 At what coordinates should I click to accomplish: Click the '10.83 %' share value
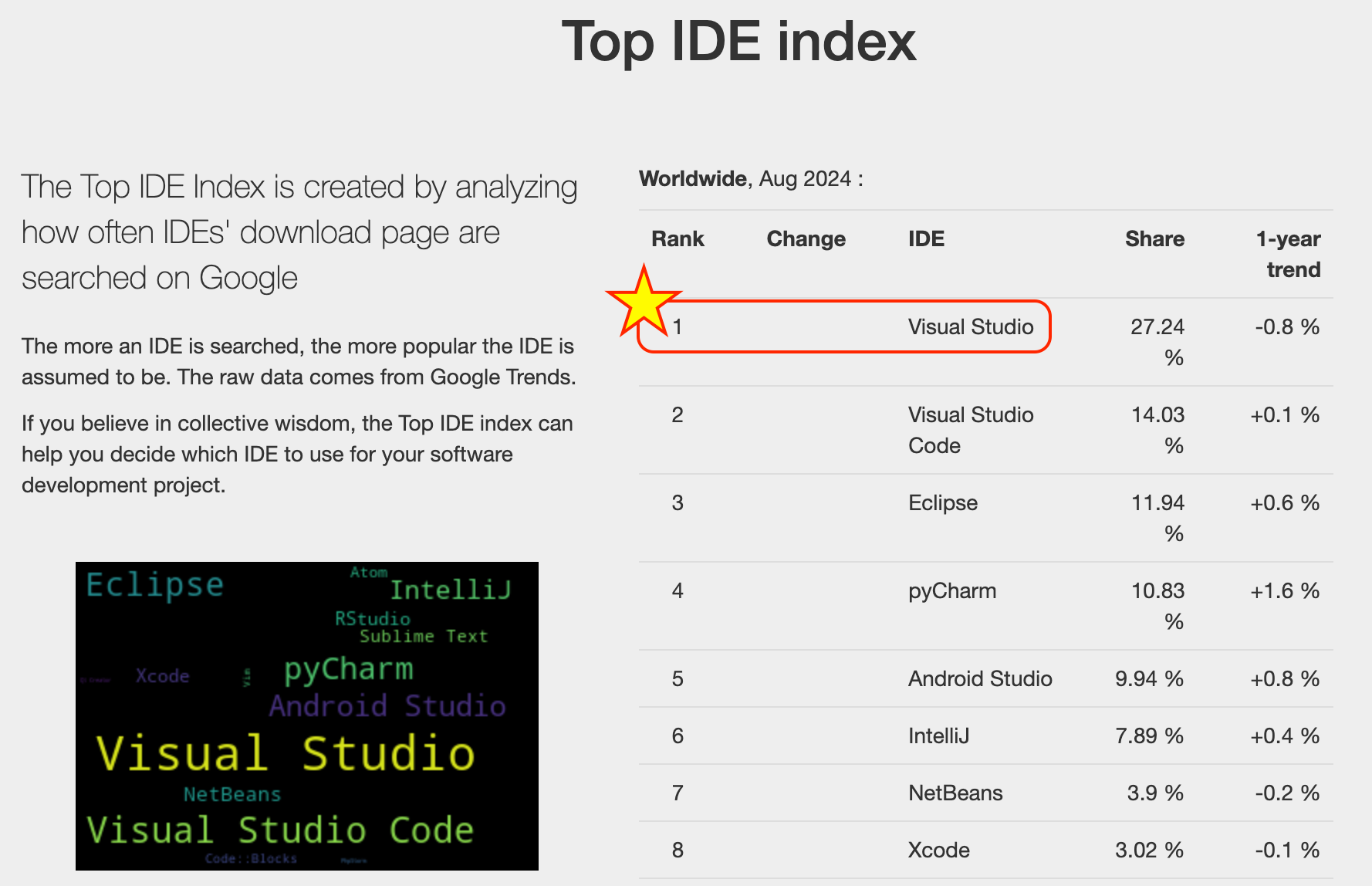1157,606
